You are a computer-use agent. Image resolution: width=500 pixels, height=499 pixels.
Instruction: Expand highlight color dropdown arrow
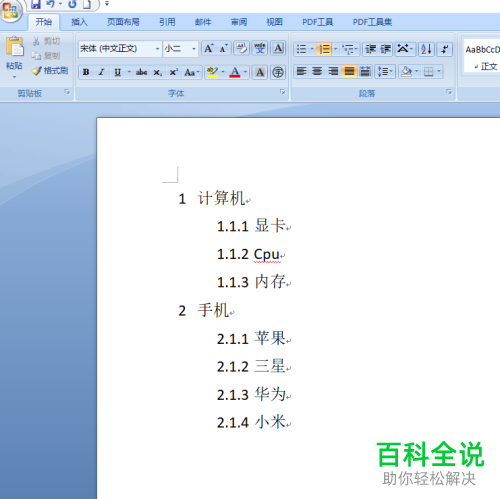coord(223,72)
